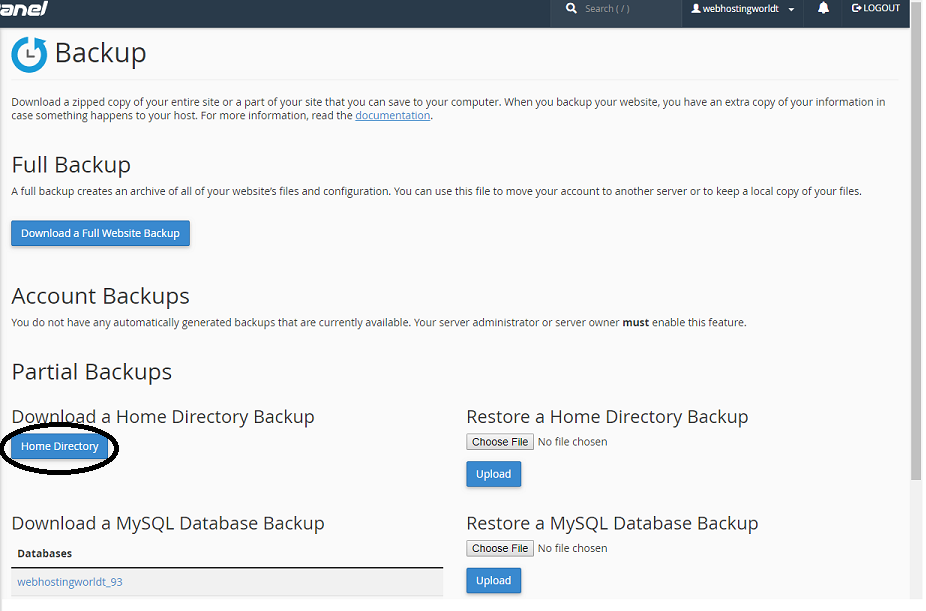The height and width of the screenshot is (611, 926).
Task: Click Upload for the home directory restore
Action: point(493,473)
